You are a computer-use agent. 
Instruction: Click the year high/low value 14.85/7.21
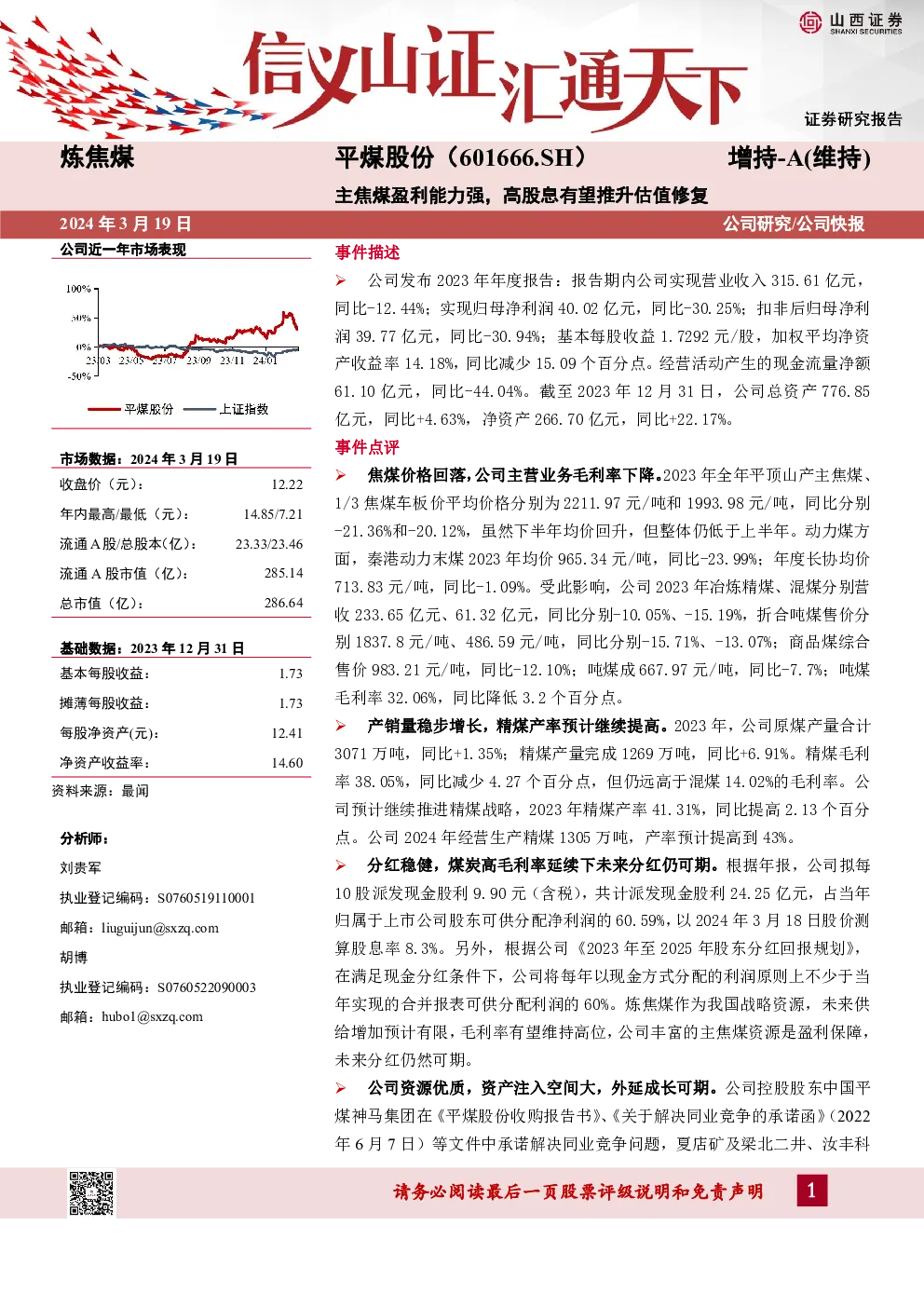[273, 514]
